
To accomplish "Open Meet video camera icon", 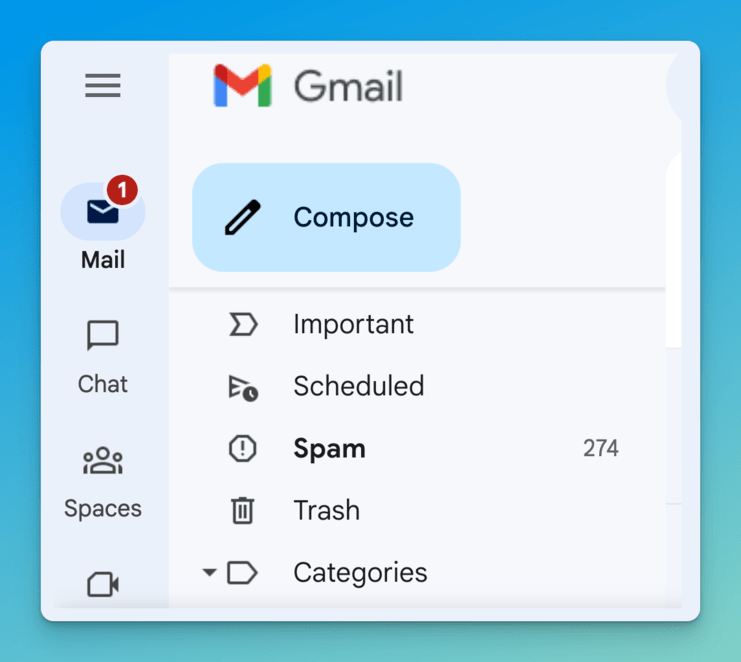I will [103, 585].
